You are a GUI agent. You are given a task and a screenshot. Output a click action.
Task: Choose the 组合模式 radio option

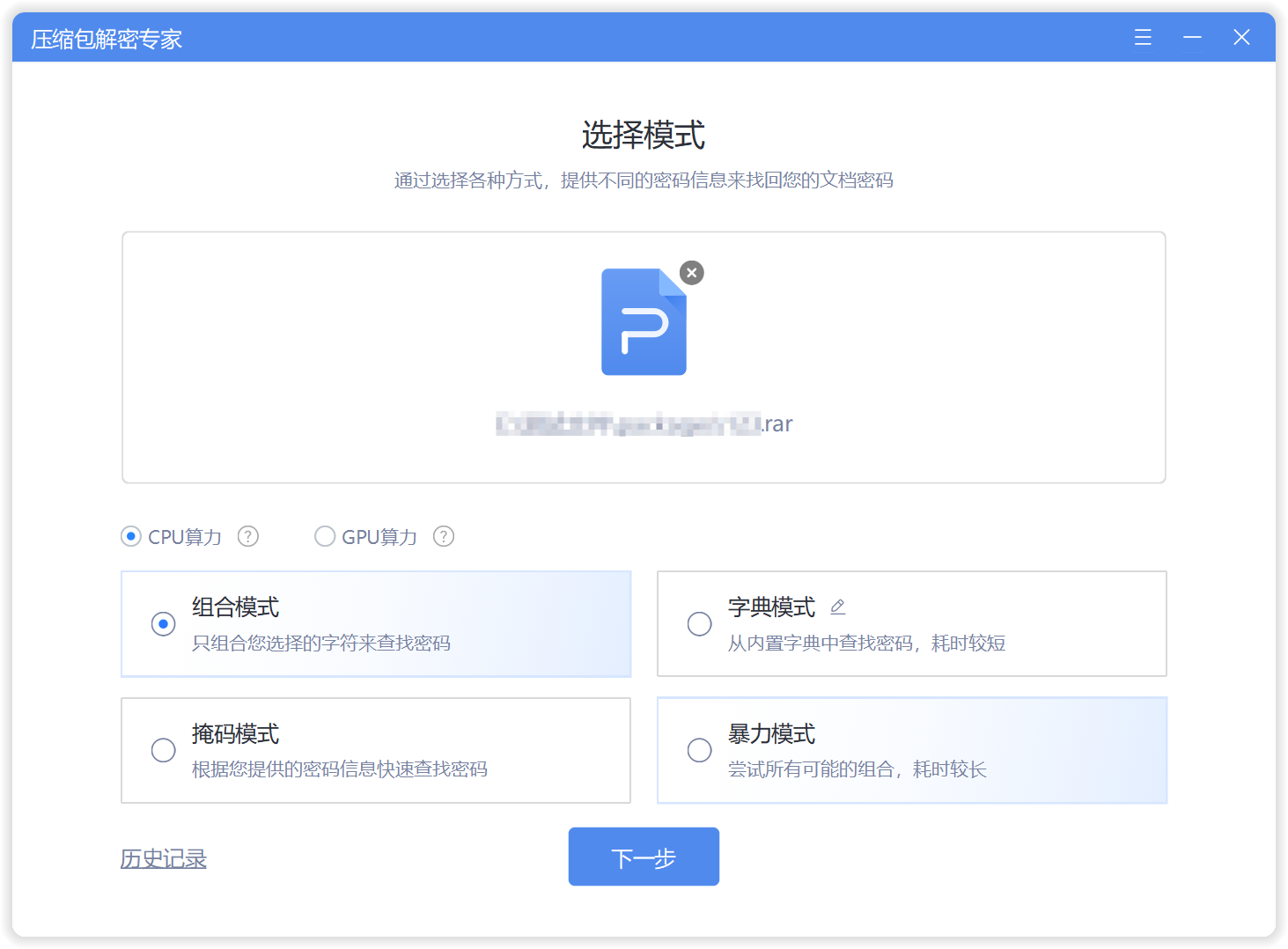[x=164, y=624]
